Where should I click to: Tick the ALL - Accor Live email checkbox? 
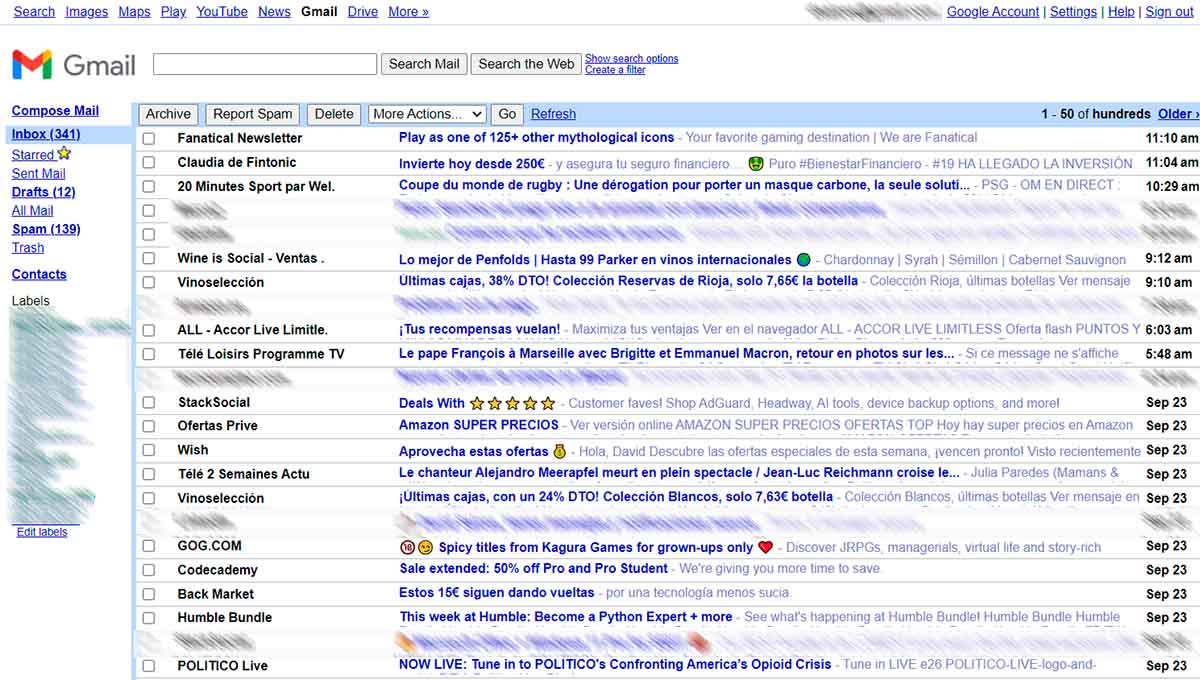[x=149, y=330]
